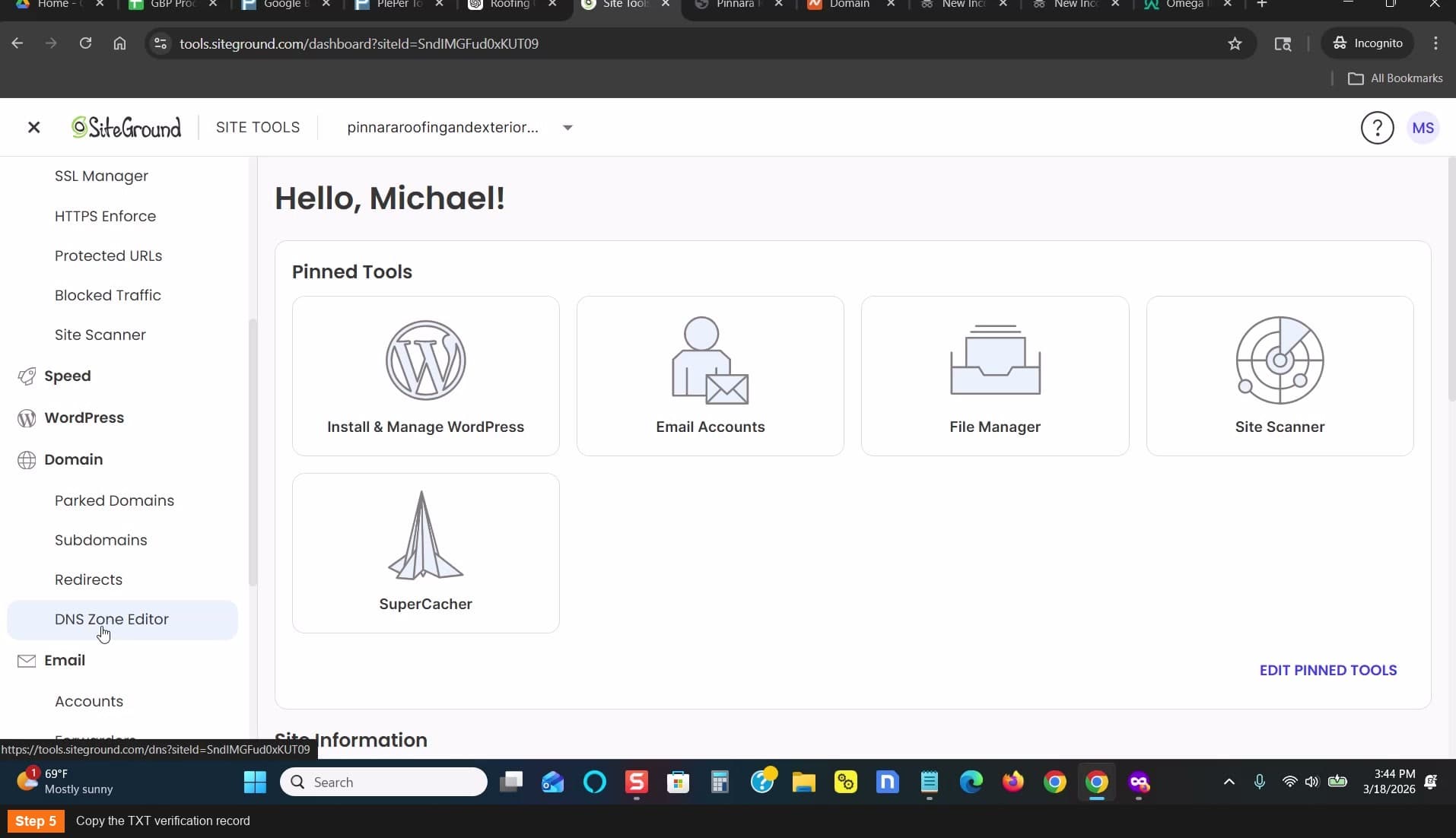Switch to the GBP browser tab
This screenshot has width=1456, height=838.
173,5
